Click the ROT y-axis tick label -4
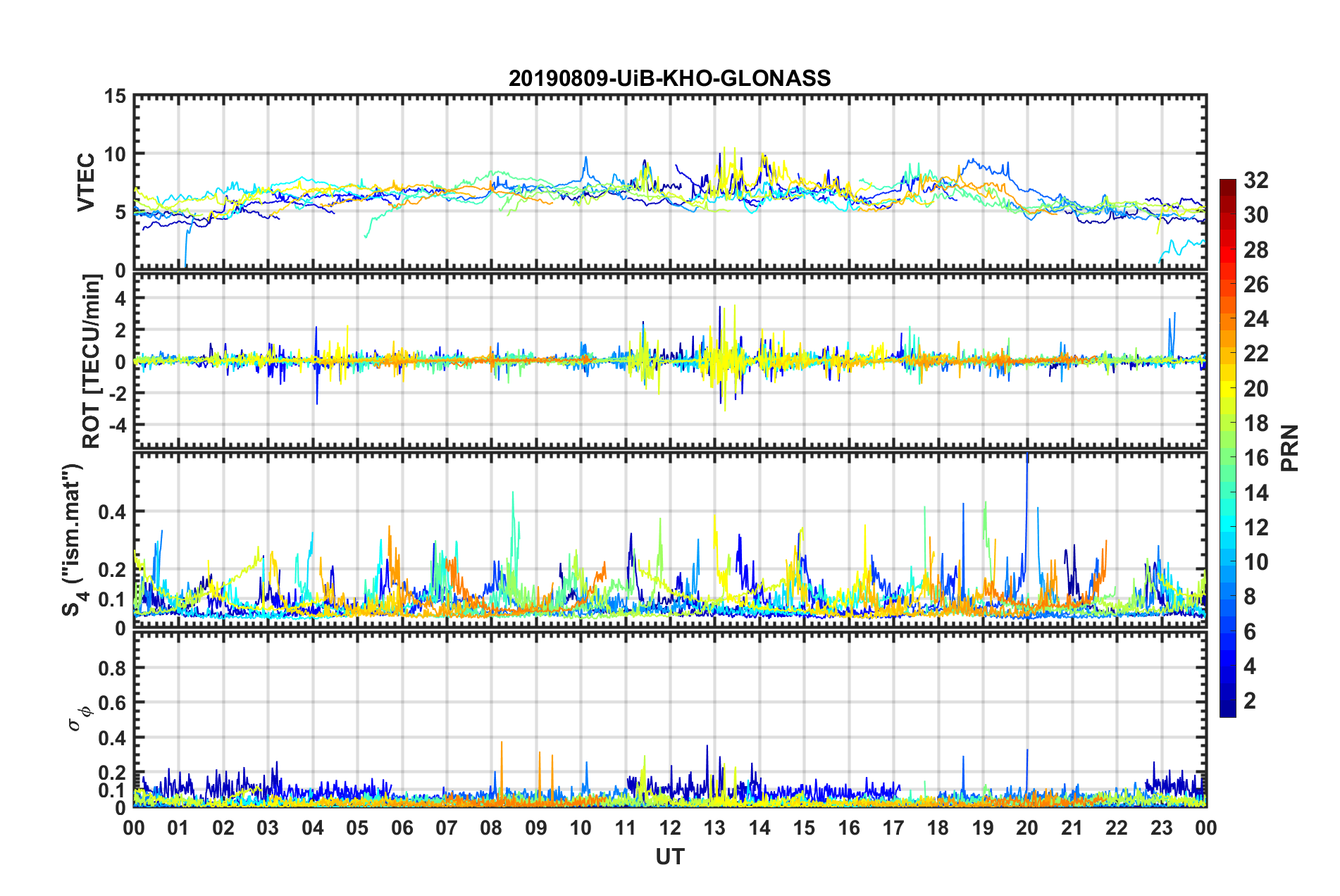 coord(118,425)
